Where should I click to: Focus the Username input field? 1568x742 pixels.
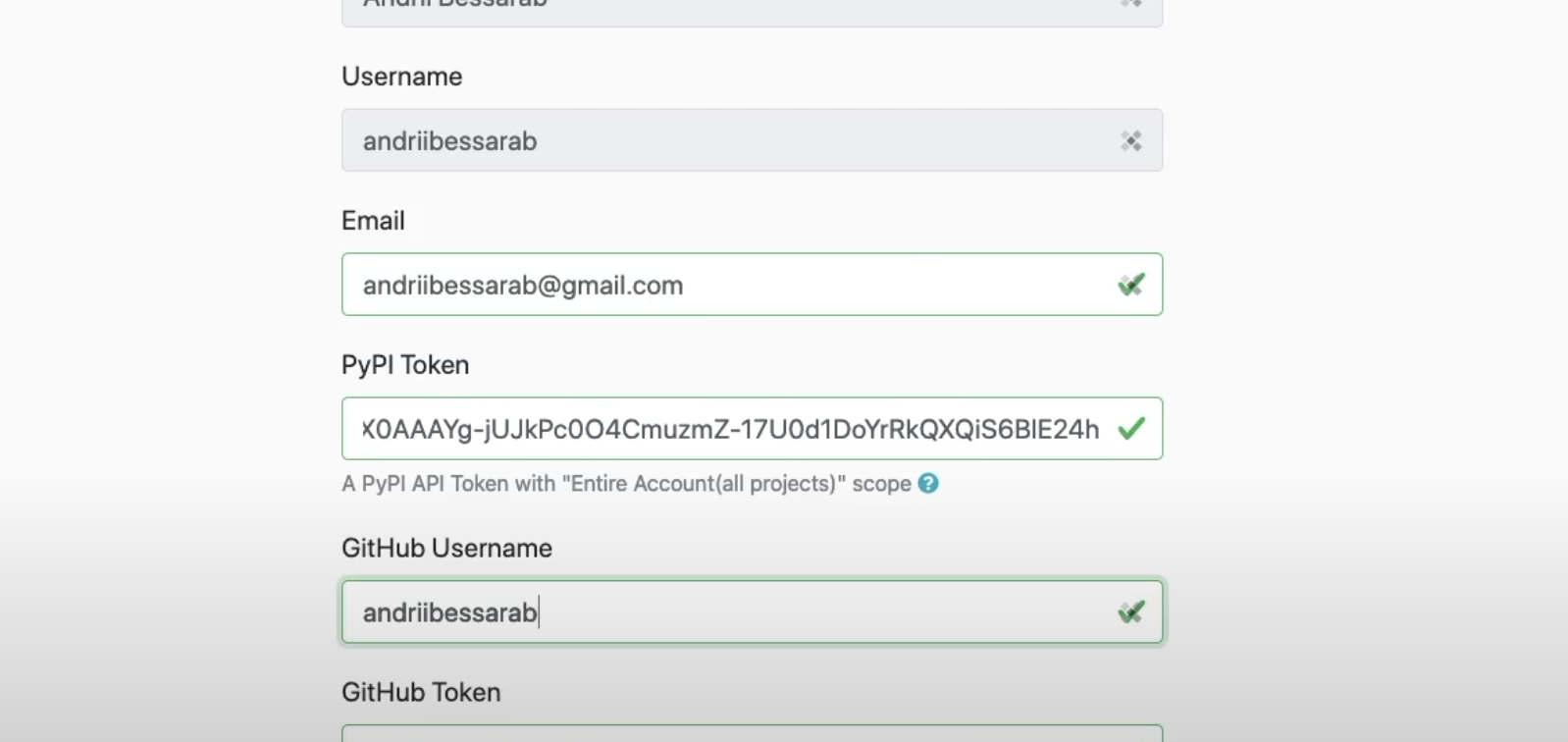pos(726,141)
